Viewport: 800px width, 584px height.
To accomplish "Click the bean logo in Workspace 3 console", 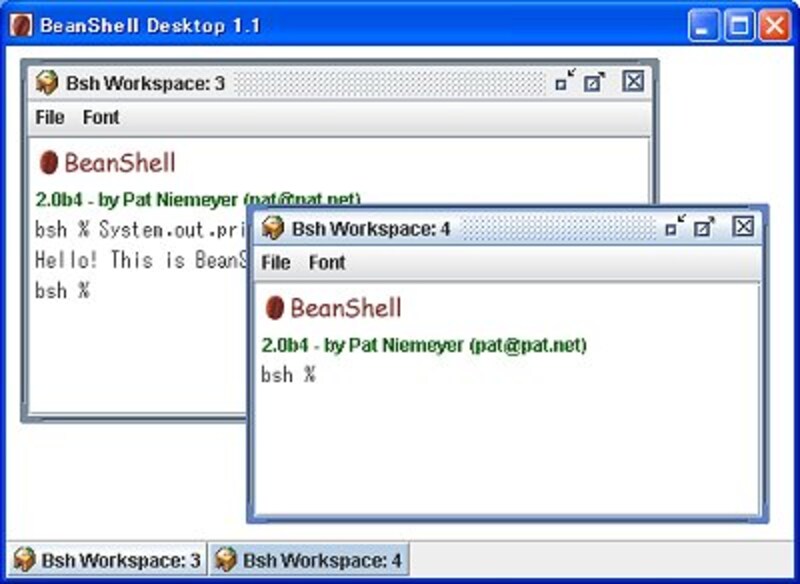I will [48, 163].
